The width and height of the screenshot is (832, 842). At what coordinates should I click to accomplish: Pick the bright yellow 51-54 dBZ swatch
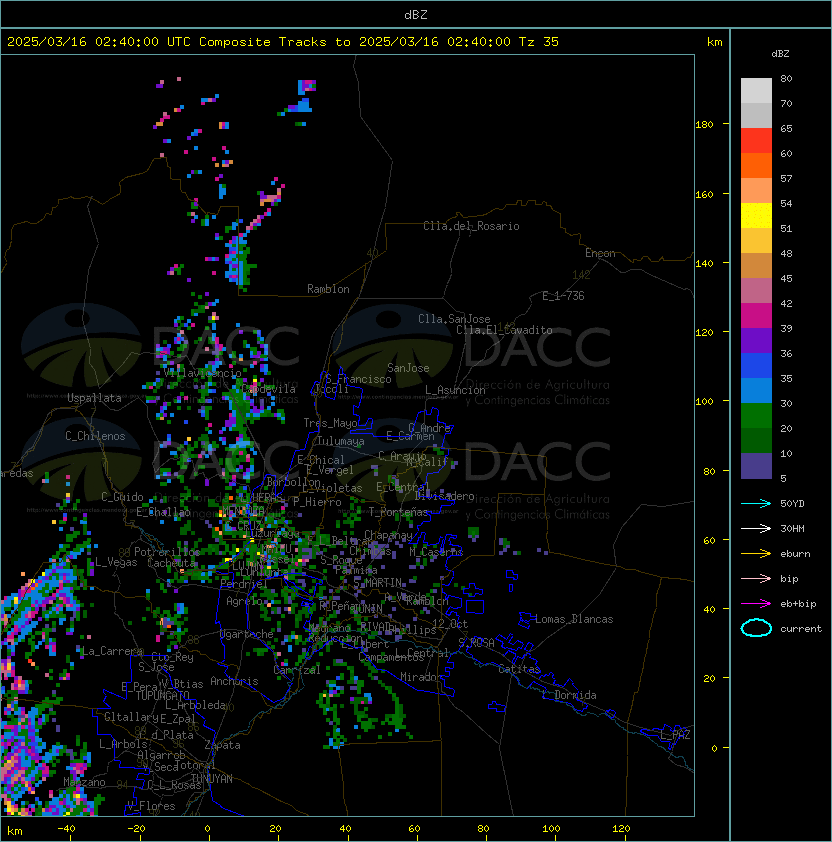coord(756,215)
